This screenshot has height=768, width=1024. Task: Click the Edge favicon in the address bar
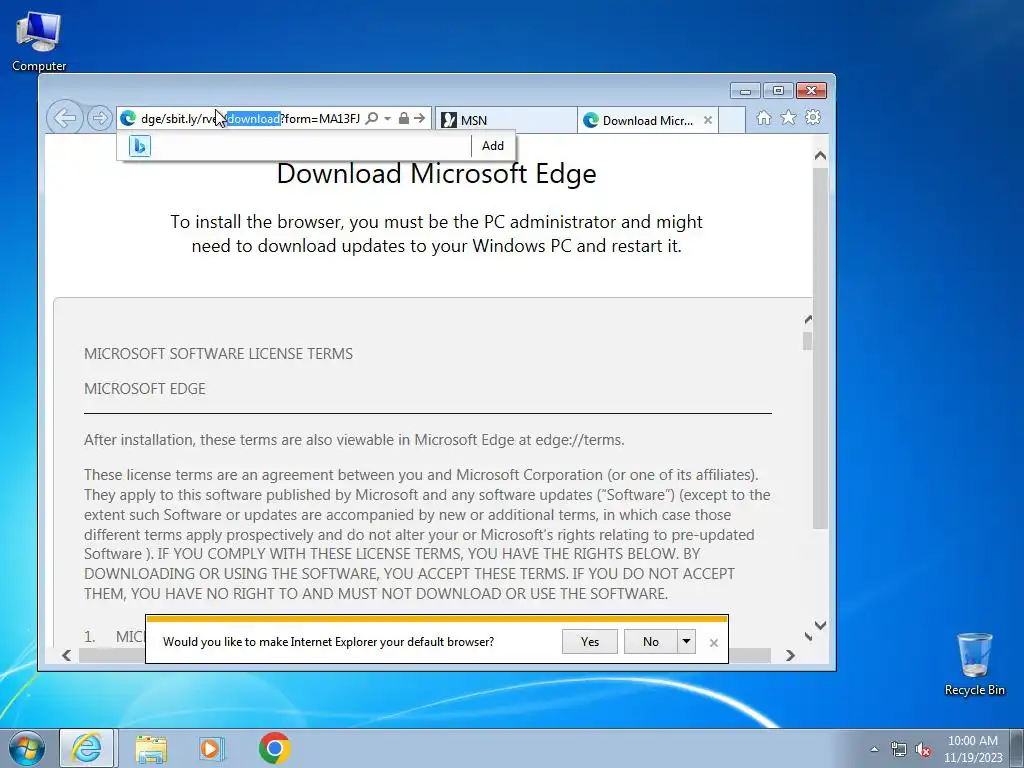point(128,118)
